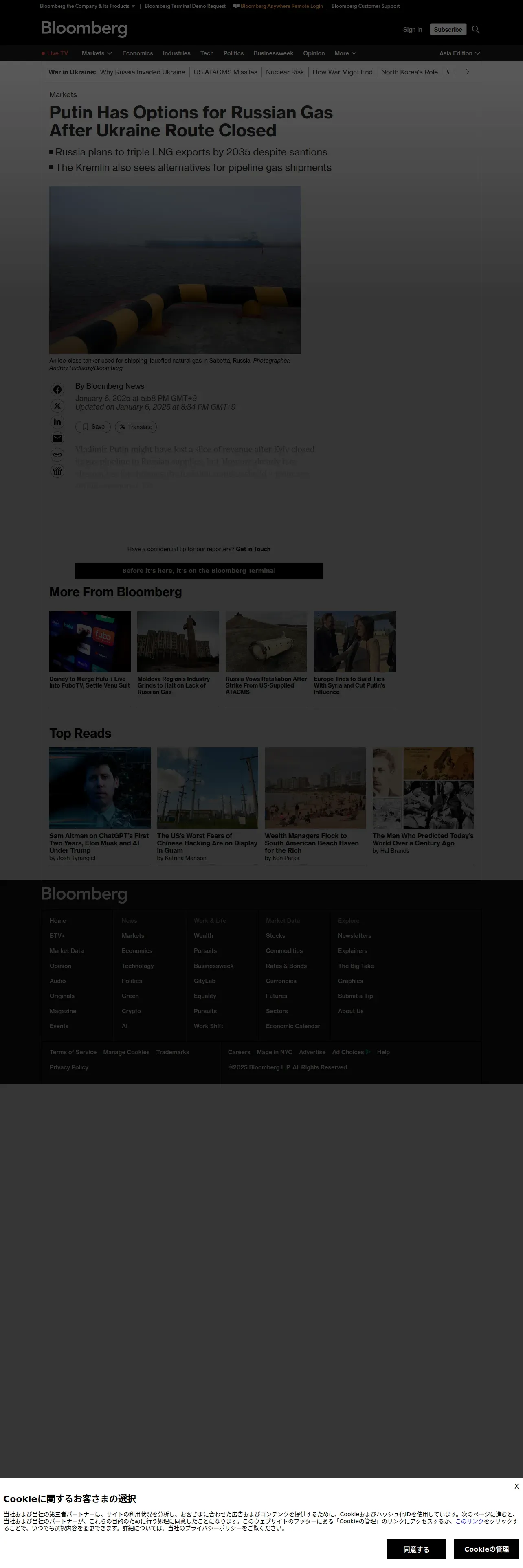Click the gift article icon
The height and width of the screenshot is (1568, 523).
(57, 471)
